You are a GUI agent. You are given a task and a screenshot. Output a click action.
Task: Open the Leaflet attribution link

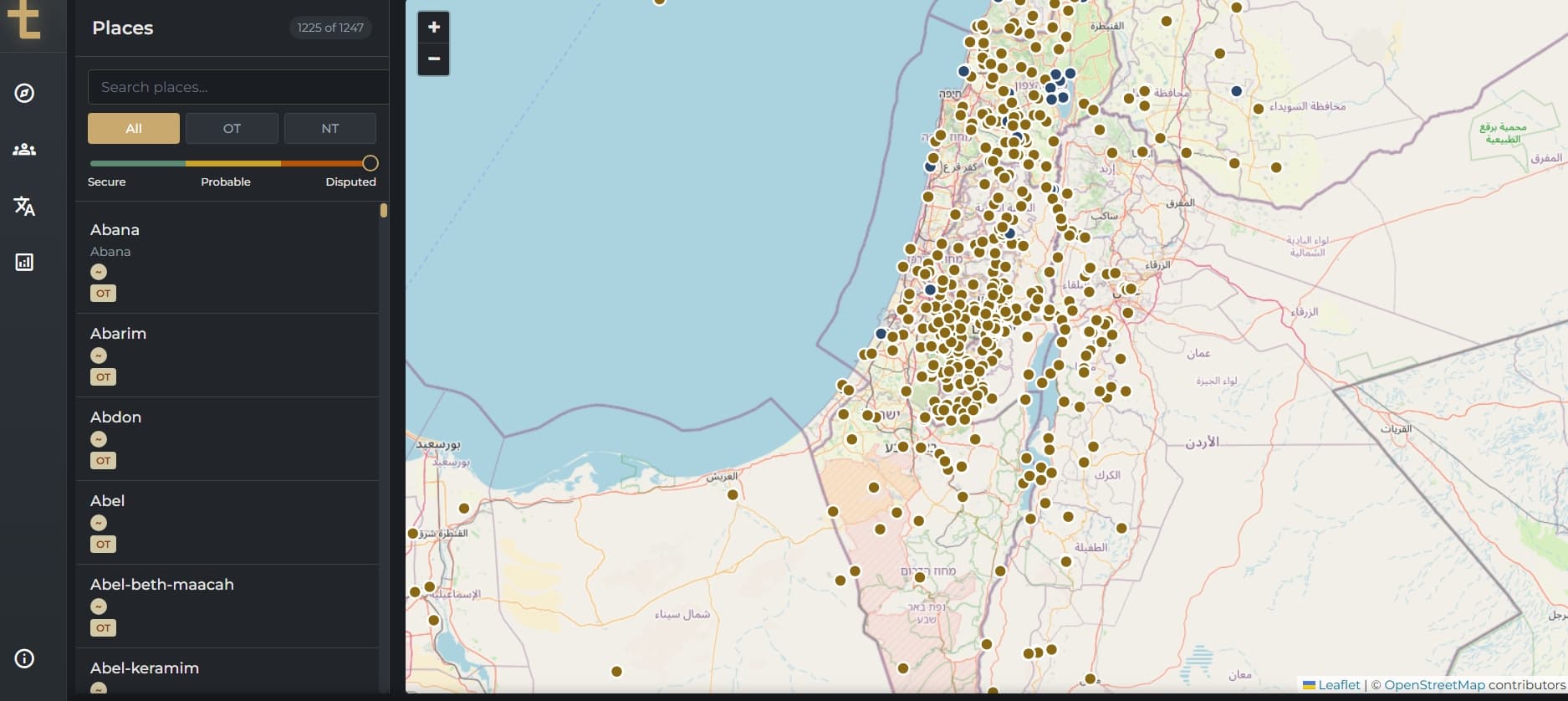[x=1339, y=685]
